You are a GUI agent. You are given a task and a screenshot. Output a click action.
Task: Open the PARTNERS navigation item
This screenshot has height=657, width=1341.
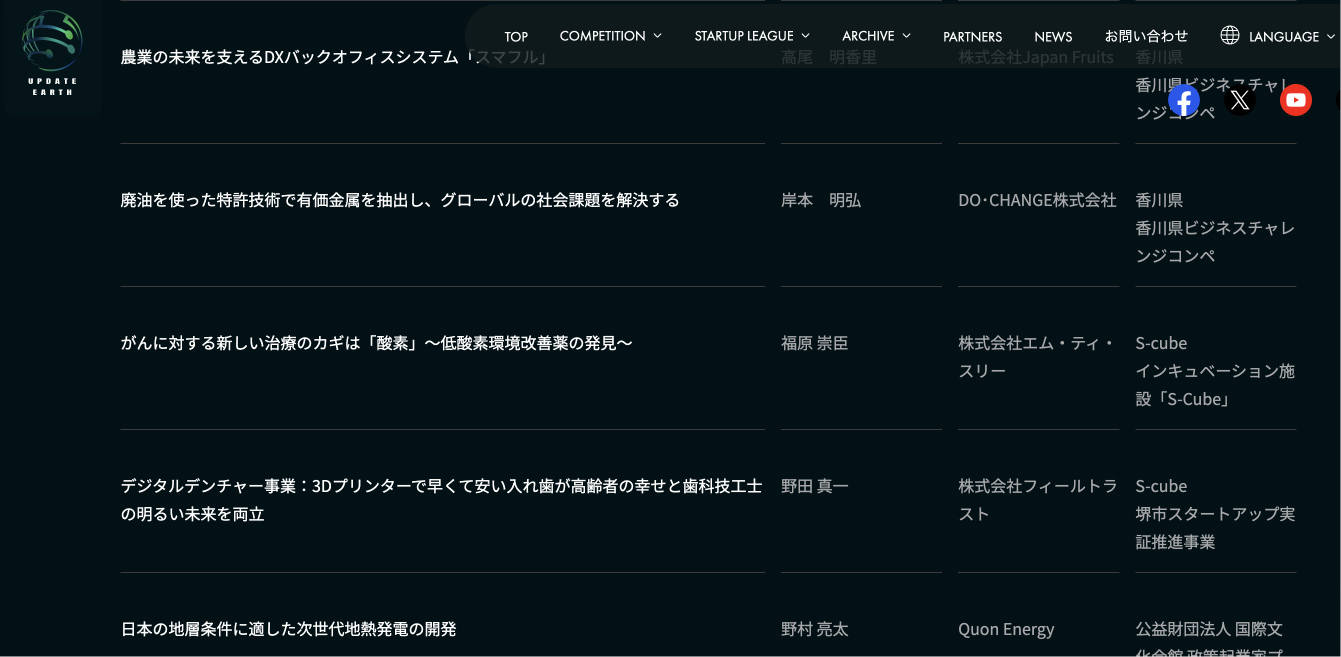coord(972,36)
